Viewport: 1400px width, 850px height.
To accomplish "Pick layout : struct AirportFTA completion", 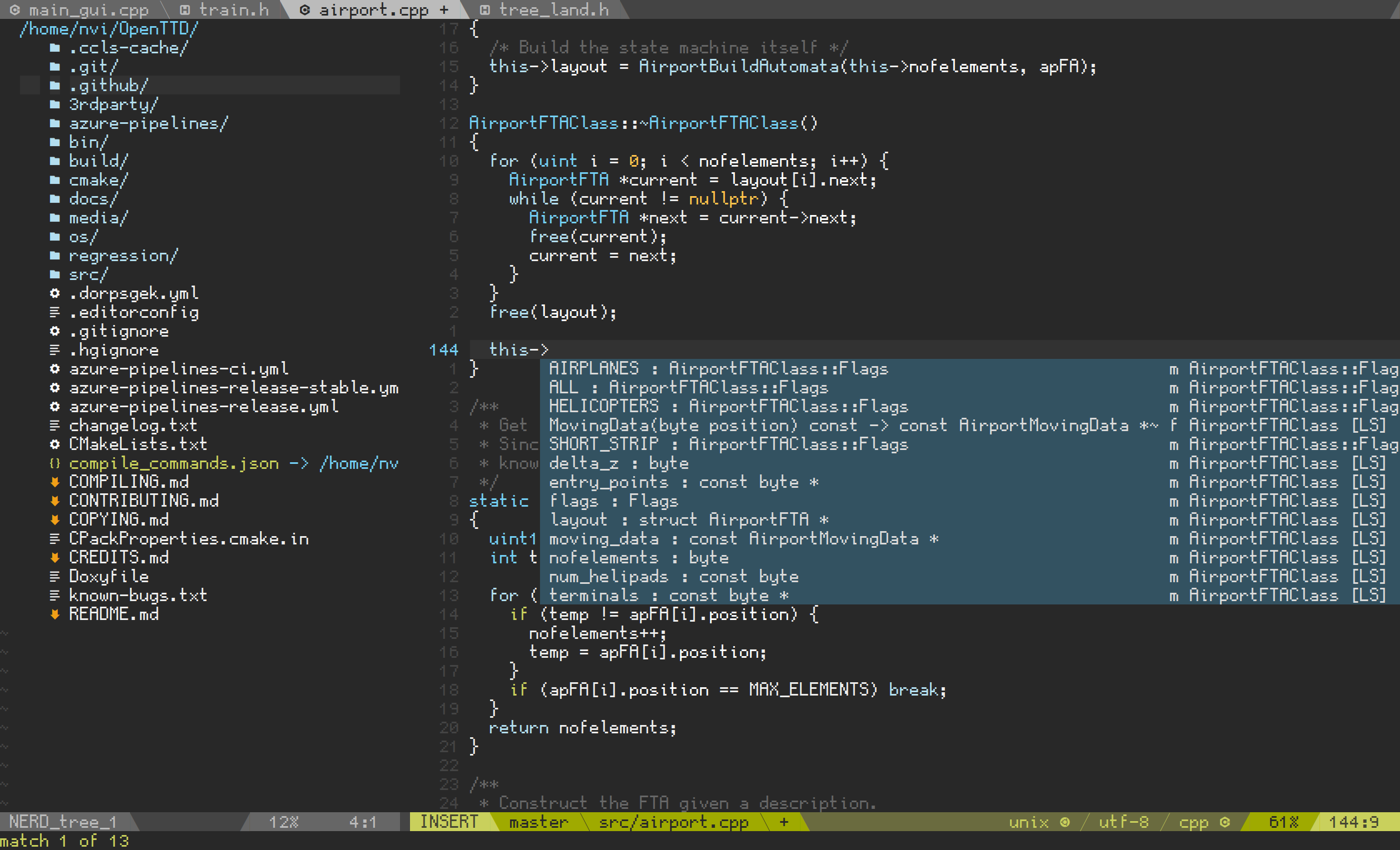I will tap(969, 520).
